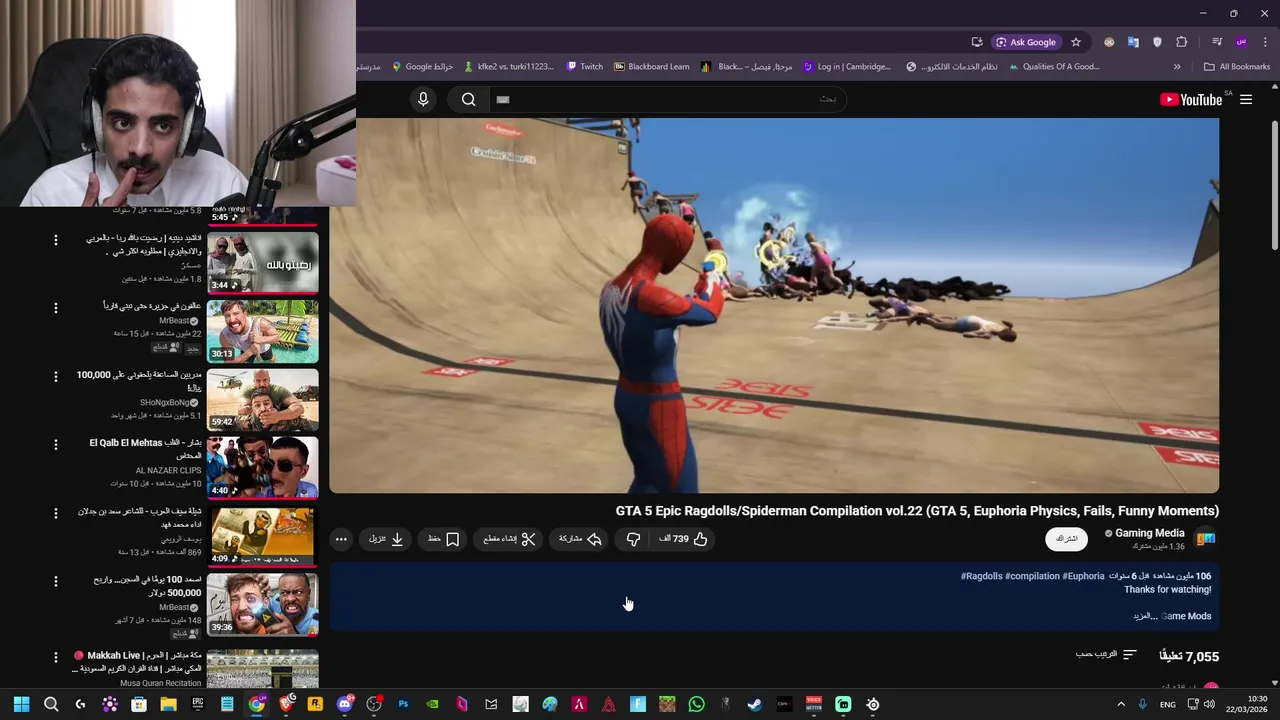Click the #Ragdolls hashtag
This screenshot has height=720, width=1280.
click(x=981, y=576)
